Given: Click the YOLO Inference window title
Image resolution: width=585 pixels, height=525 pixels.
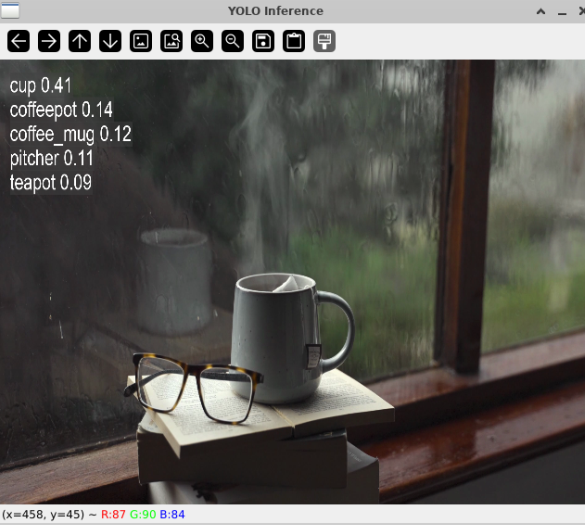Looking at the screenshot, I should pyautogui.click(x=276, y=11).
